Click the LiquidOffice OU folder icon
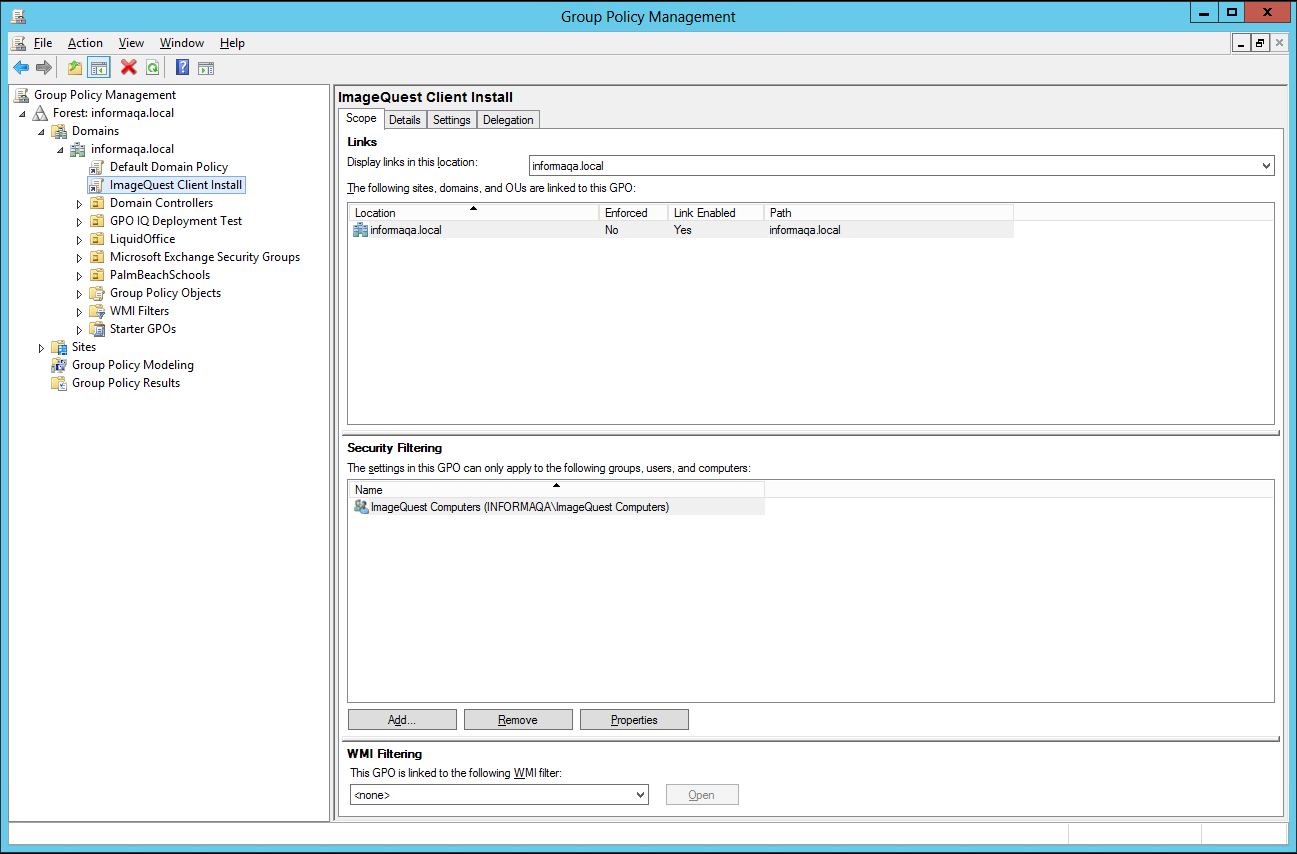 [x=97, y=239]
